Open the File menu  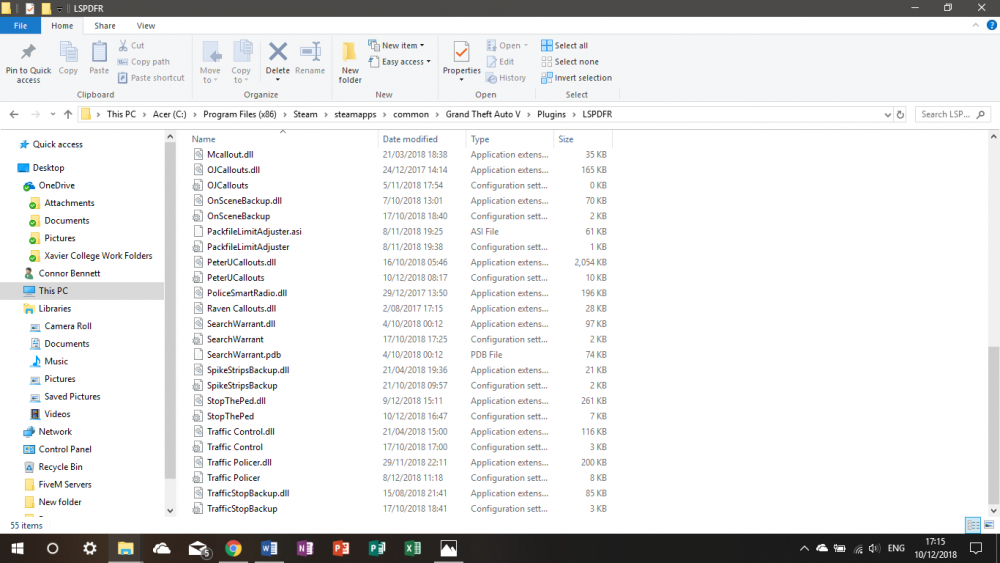tap(20, 26)
